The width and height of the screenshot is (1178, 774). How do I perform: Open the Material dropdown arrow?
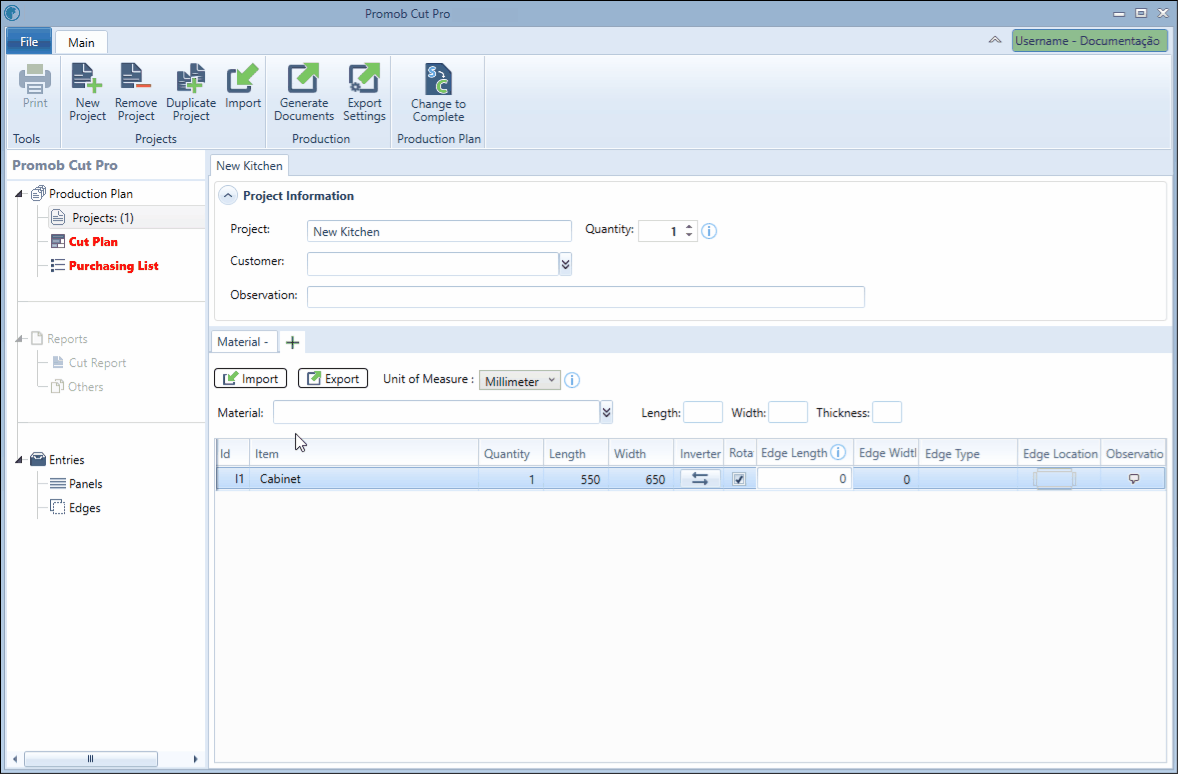(606, 412)
